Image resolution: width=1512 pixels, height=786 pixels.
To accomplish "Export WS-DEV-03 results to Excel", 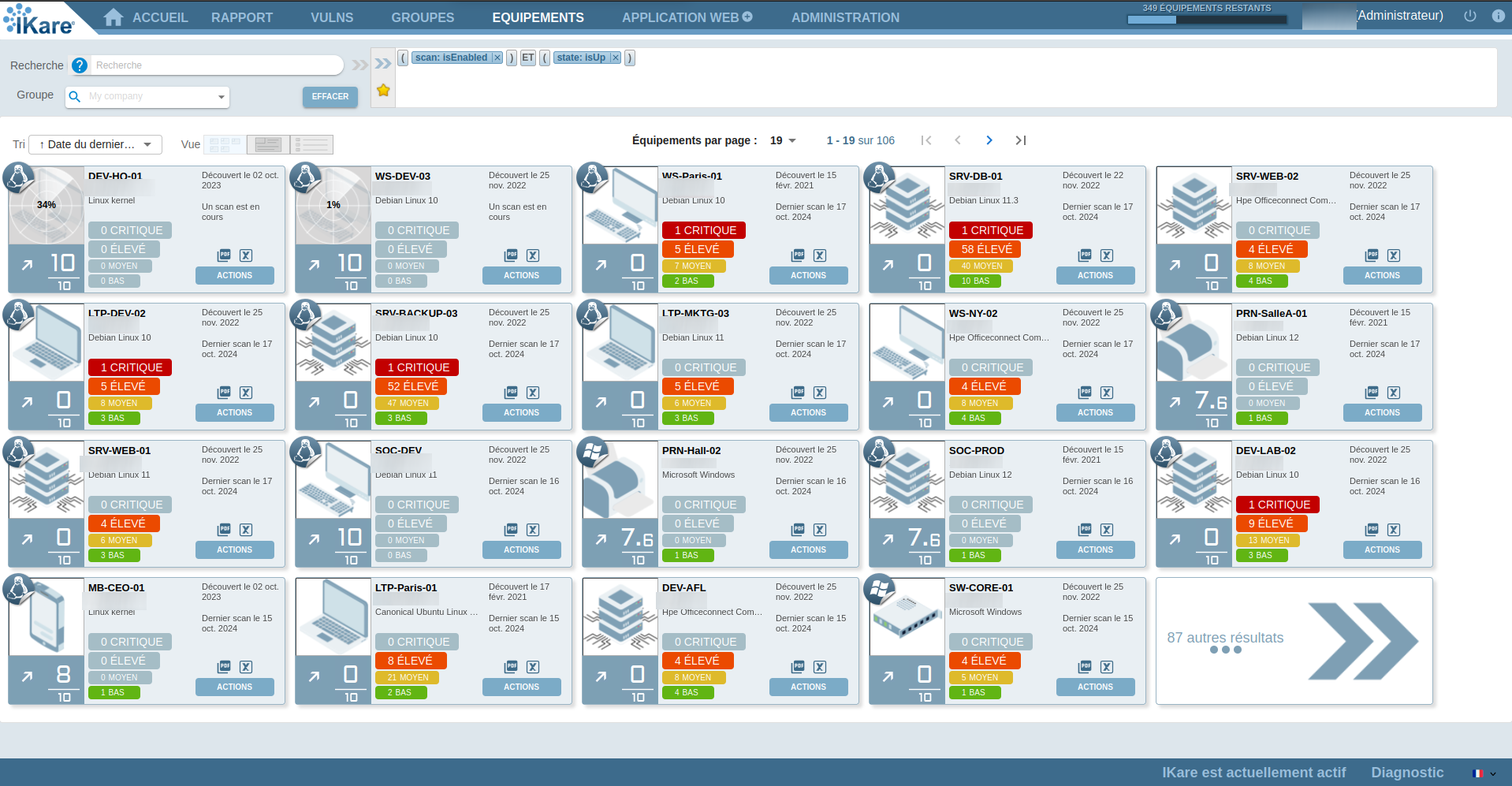I will tap(533, 255).
